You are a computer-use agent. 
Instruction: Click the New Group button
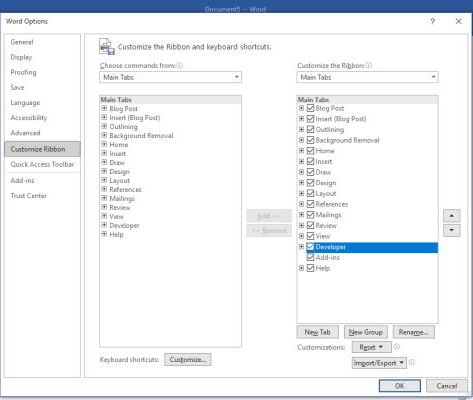(366, 332)
